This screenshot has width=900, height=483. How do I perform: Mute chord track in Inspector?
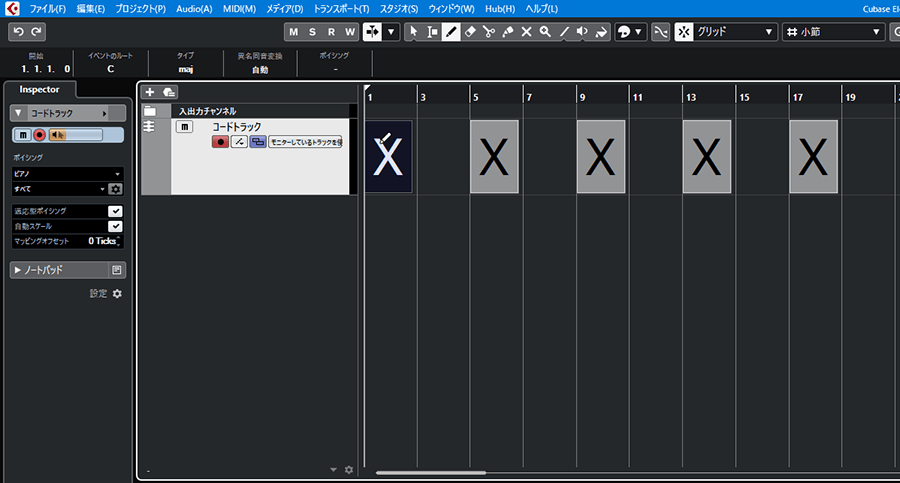pos(22,135)
